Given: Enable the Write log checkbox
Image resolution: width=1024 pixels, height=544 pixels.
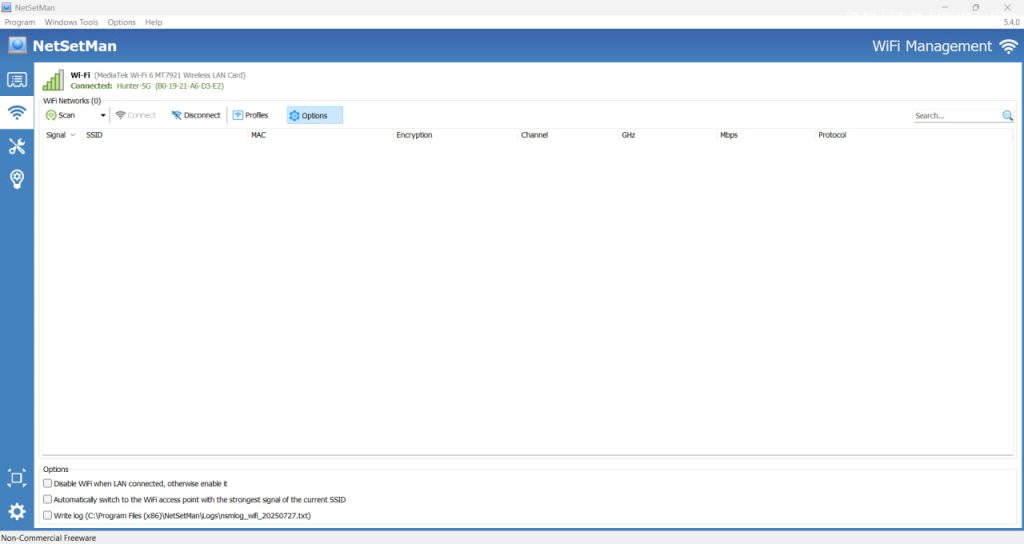Looking at the screenshot, I should pos(48,515).
